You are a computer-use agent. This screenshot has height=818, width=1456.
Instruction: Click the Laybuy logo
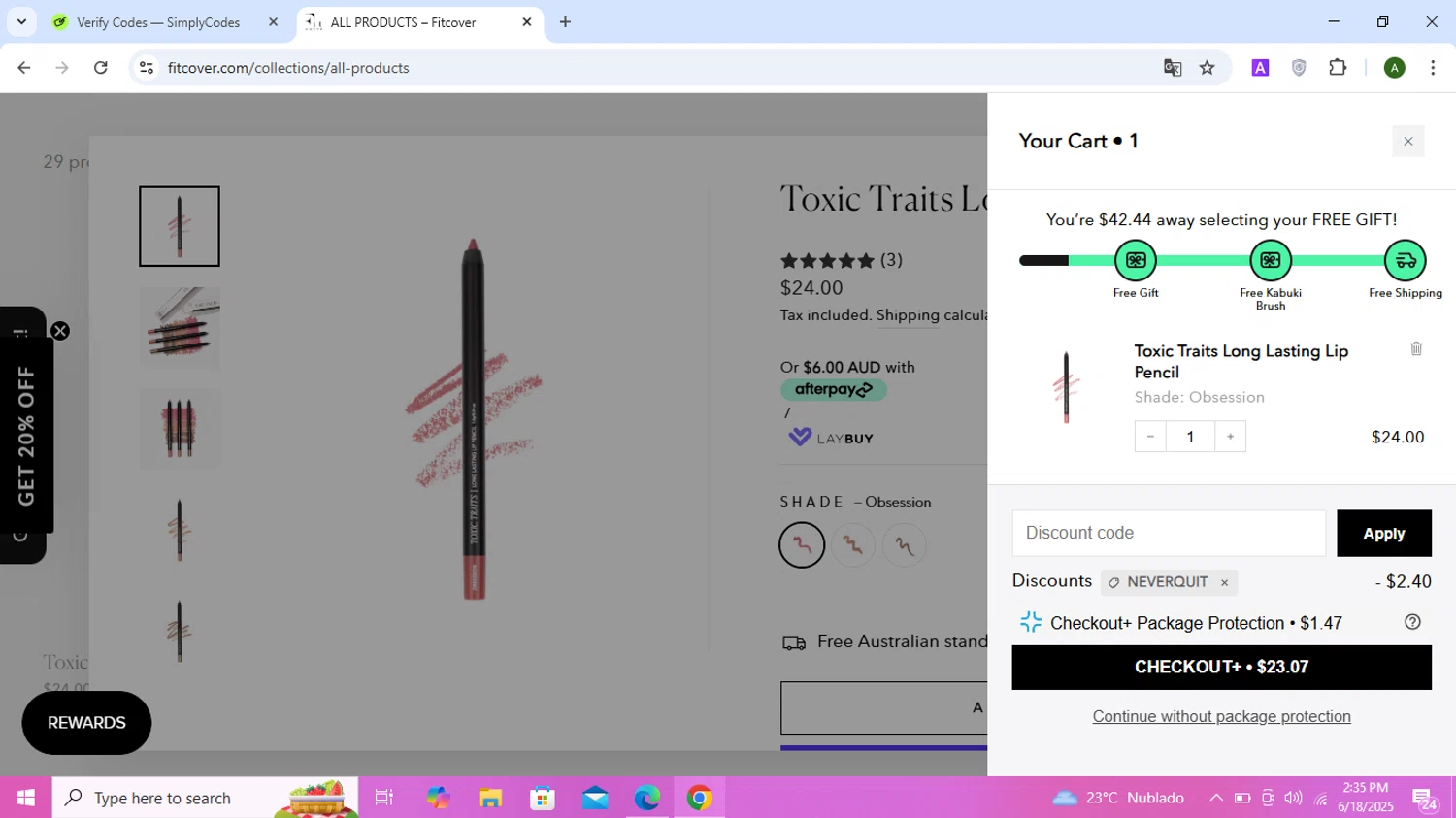point(831,438)
